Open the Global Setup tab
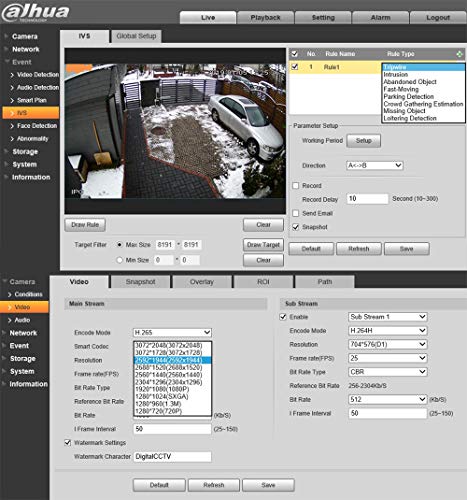Screen dimensions: 467x500 pyautogui.click(x=136, y=36)
